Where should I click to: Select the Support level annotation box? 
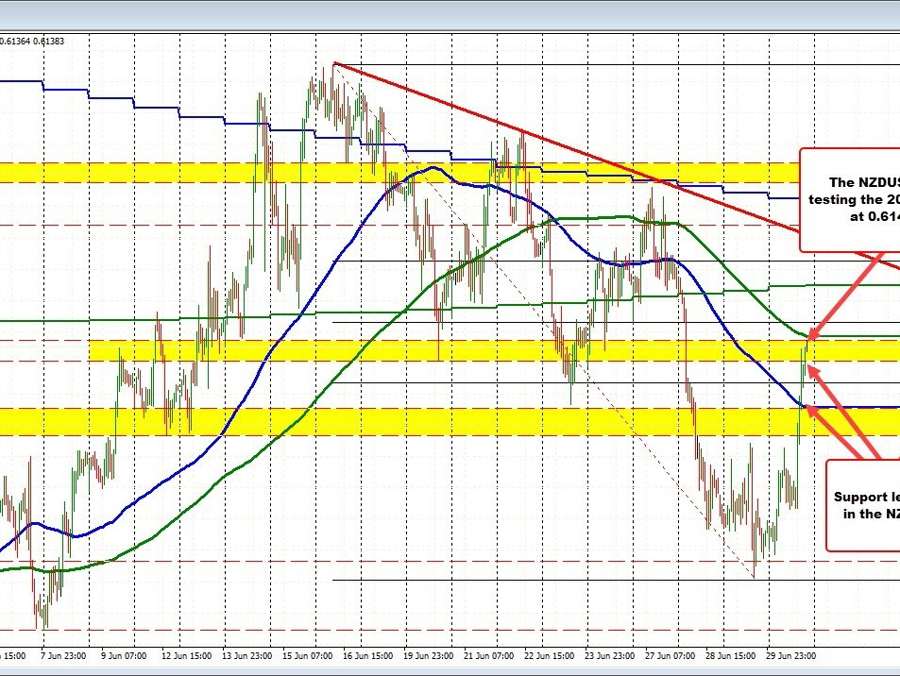click(x=862, y=505)
